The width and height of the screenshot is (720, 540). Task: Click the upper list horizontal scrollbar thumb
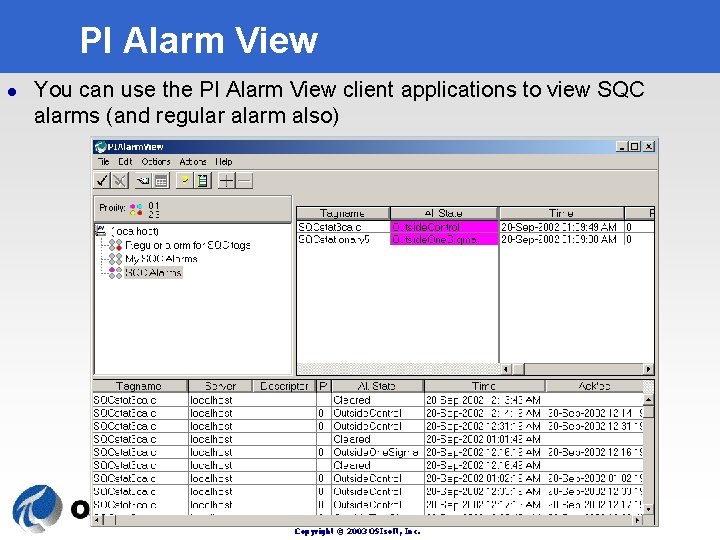click(518, 369)
